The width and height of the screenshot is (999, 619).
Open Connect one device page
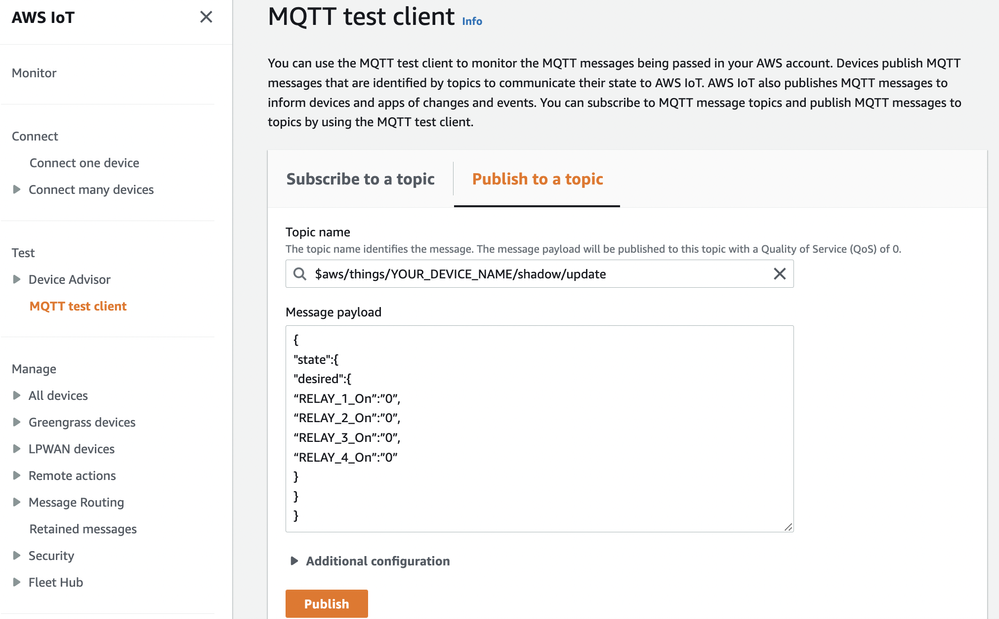click(84, 162)
